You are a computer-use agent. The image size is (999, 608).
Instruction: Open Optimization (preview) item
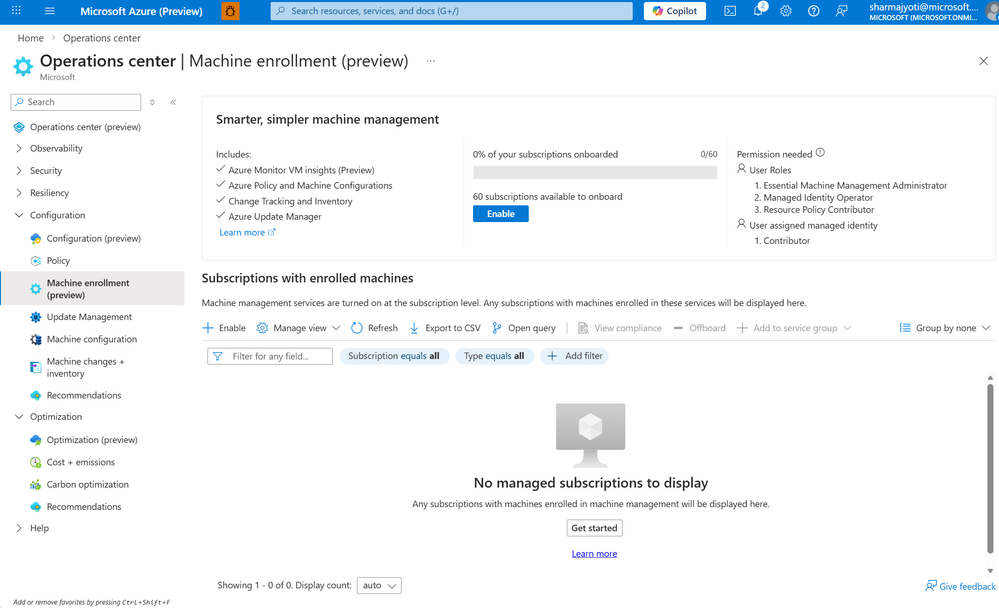(92, 440)
